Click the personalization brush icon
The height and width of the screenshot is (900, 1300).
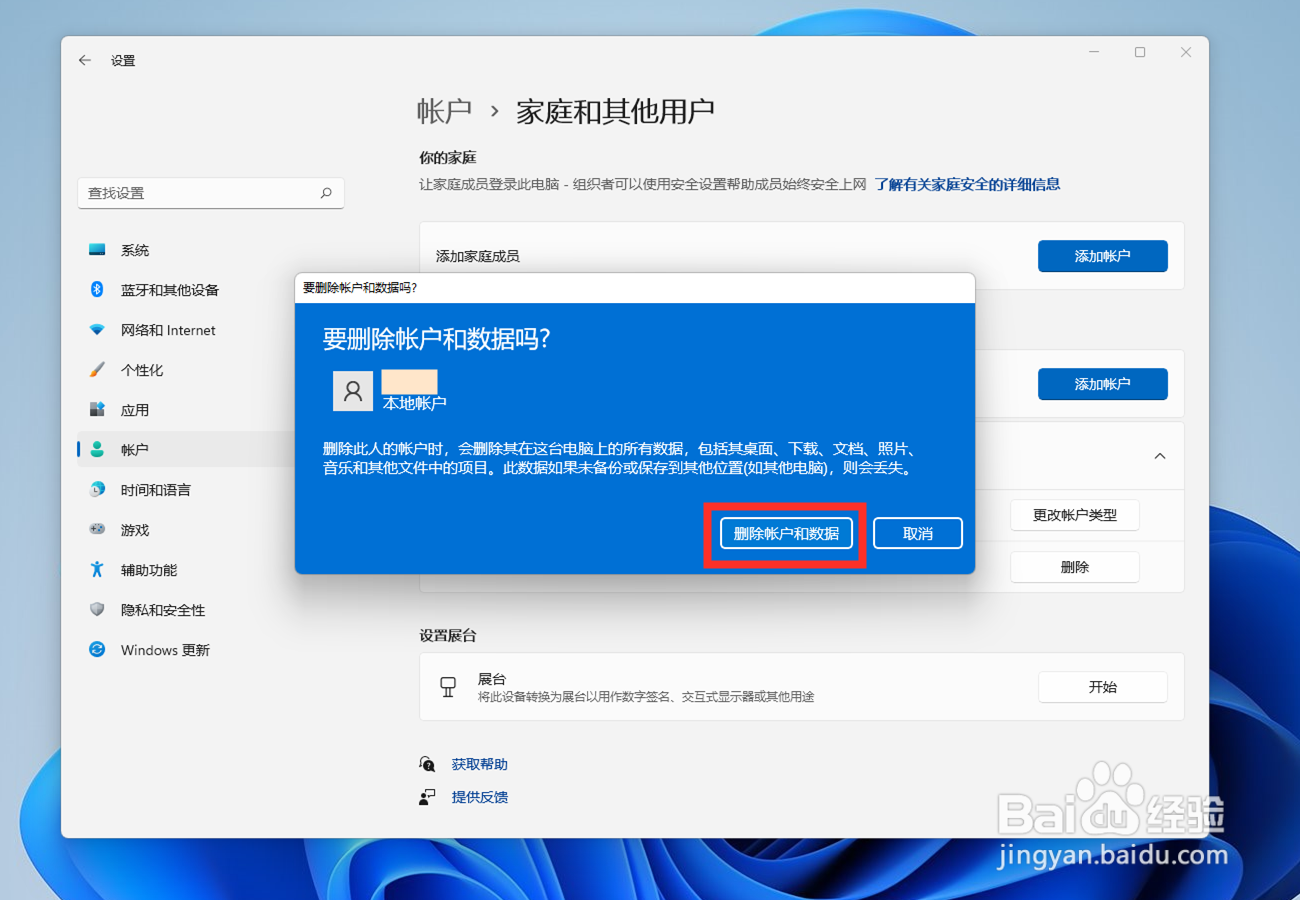click(97, 370)
